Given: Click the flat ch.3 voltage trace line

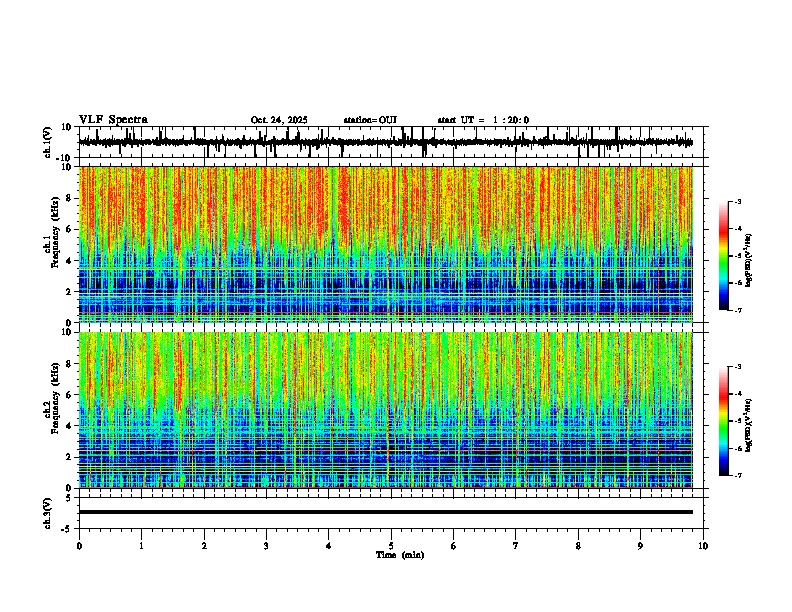Looking at the screenshot, I should pos(386,512).
